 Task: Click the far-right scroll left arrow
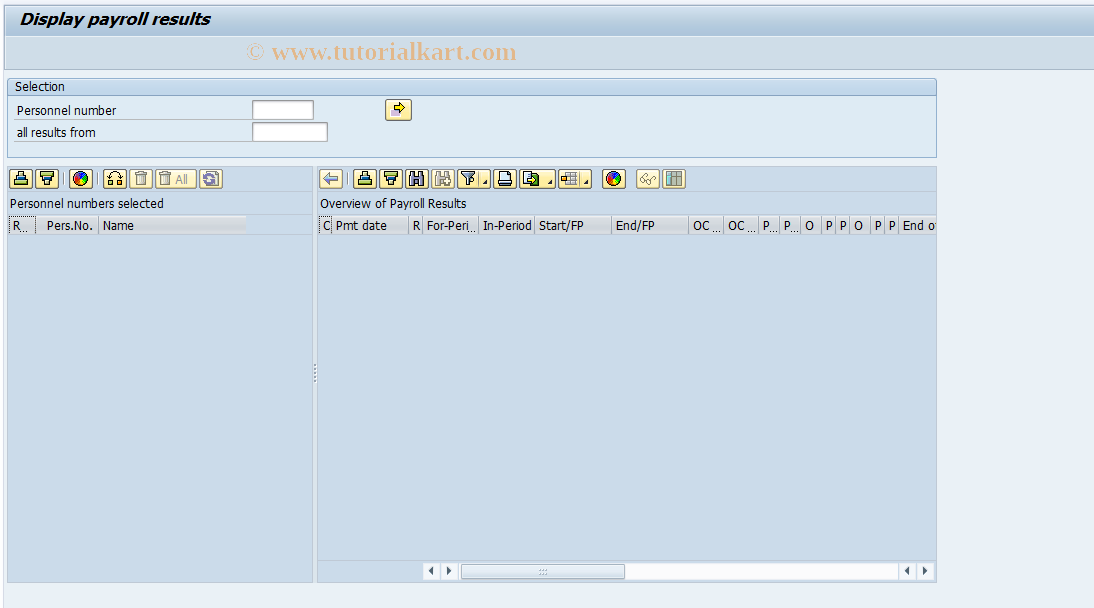907,571
